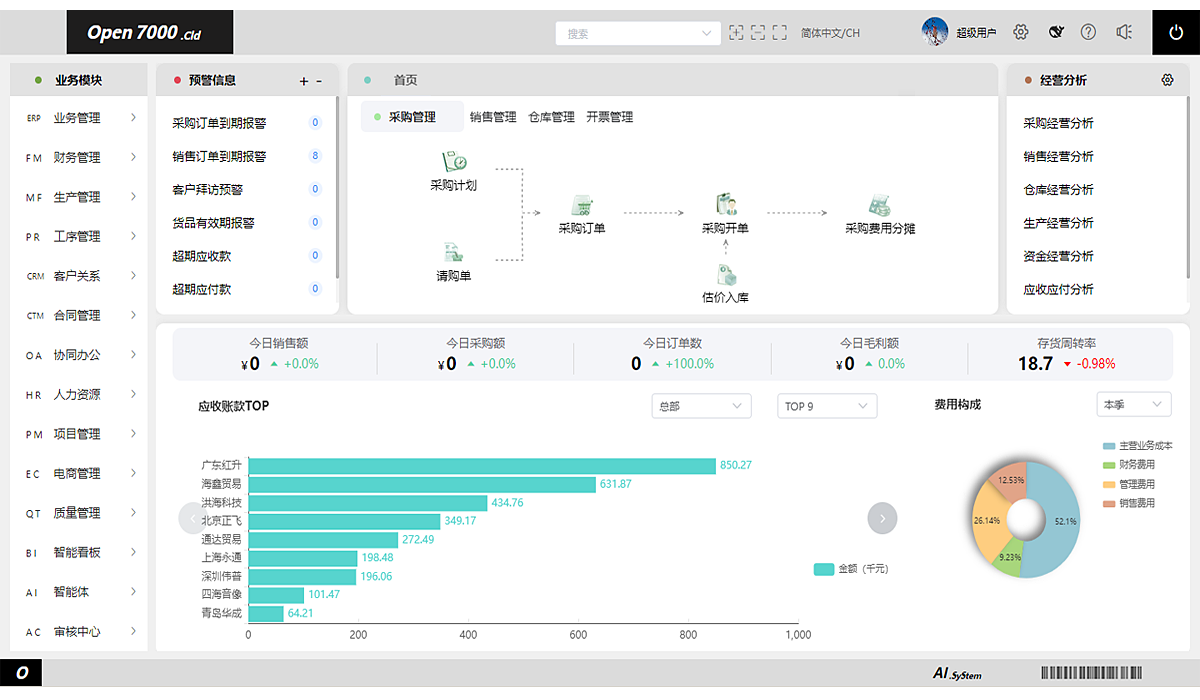
Task: Toggle the fullscreen frame icon
Action: coord(780,32)
